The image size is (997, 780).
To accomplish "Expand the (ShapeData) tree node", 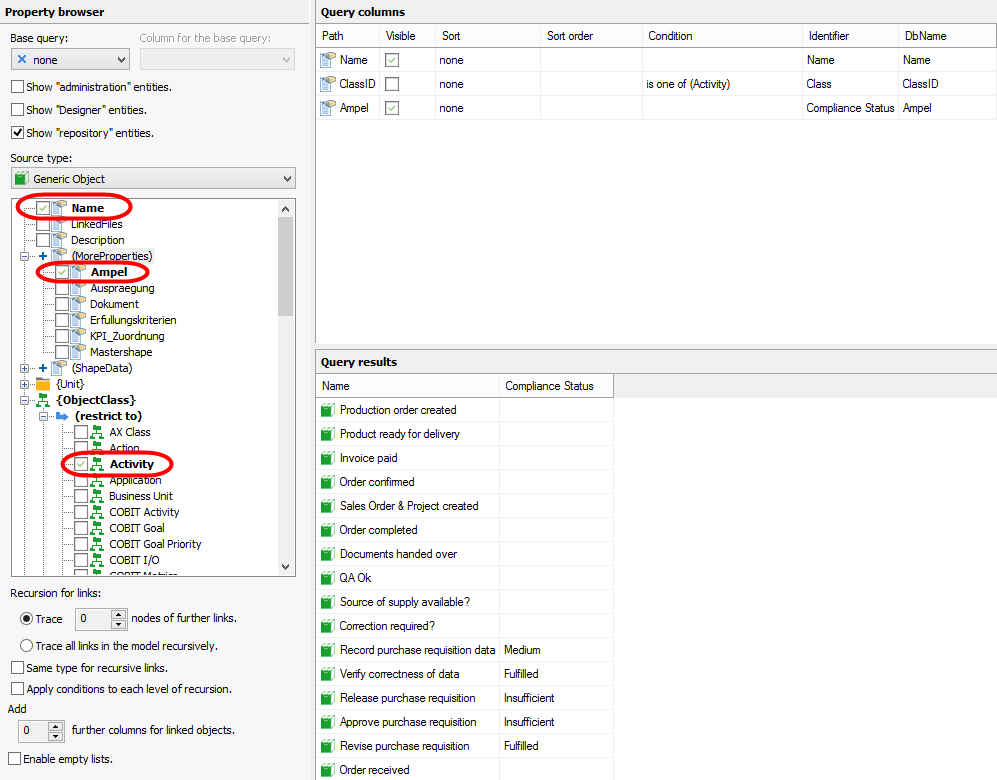I will [x=24, y=368].
